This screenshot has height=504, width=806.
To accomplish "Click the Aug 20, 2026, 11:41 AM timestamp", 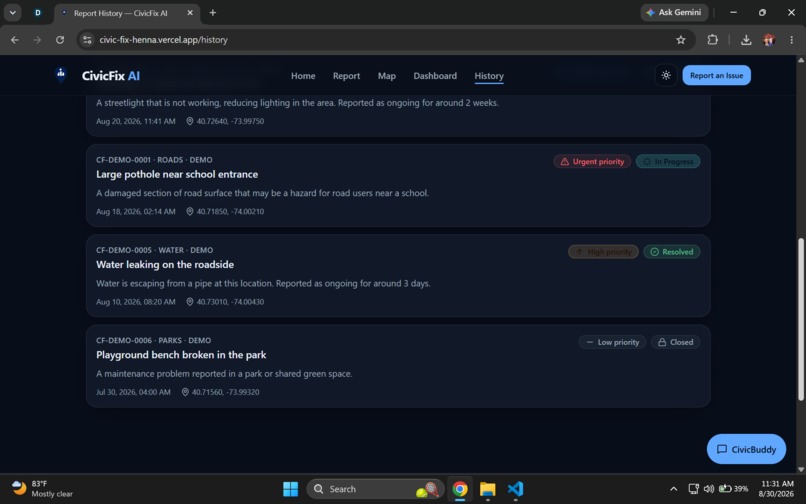I will pos(135,121).
